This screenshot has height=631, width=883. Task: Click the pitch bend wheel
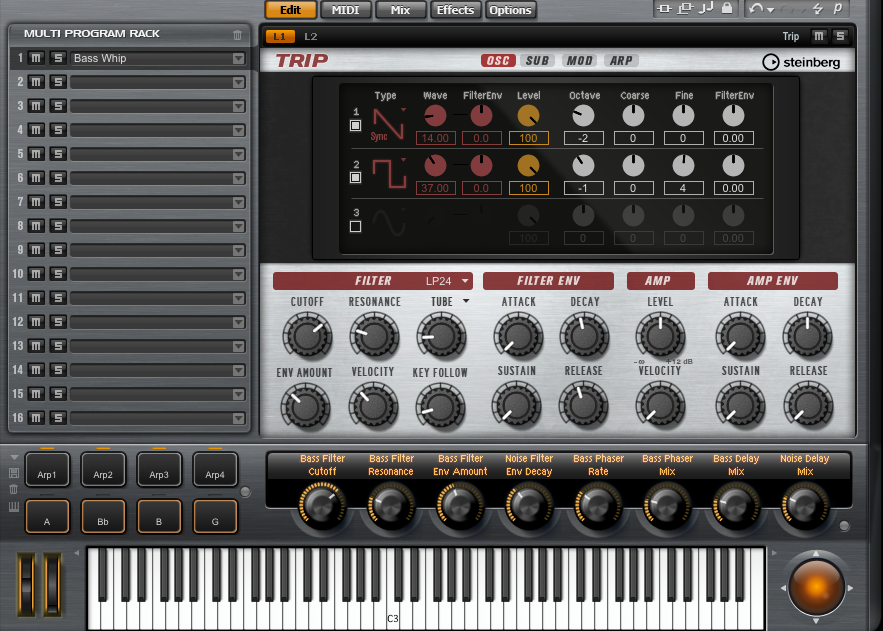coord(26,584)
